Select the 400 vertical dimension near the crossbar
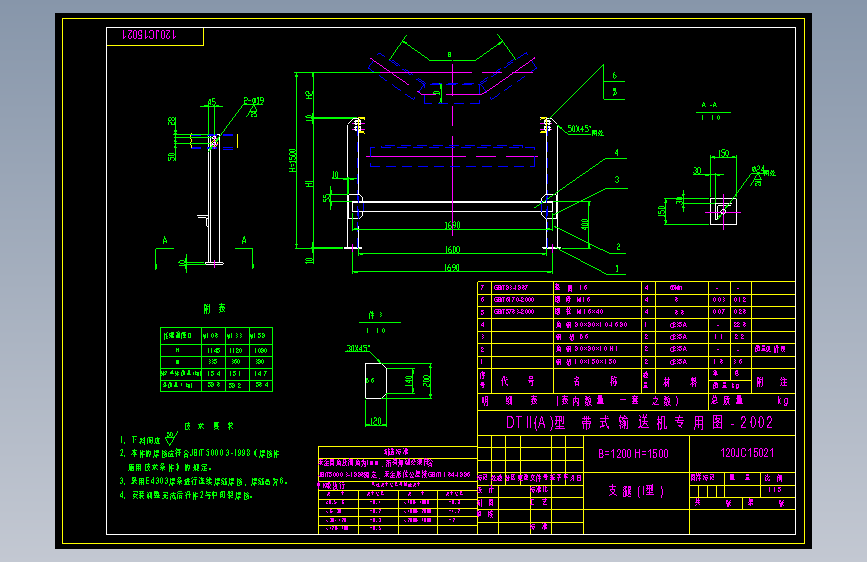 [x=584, y=224]
